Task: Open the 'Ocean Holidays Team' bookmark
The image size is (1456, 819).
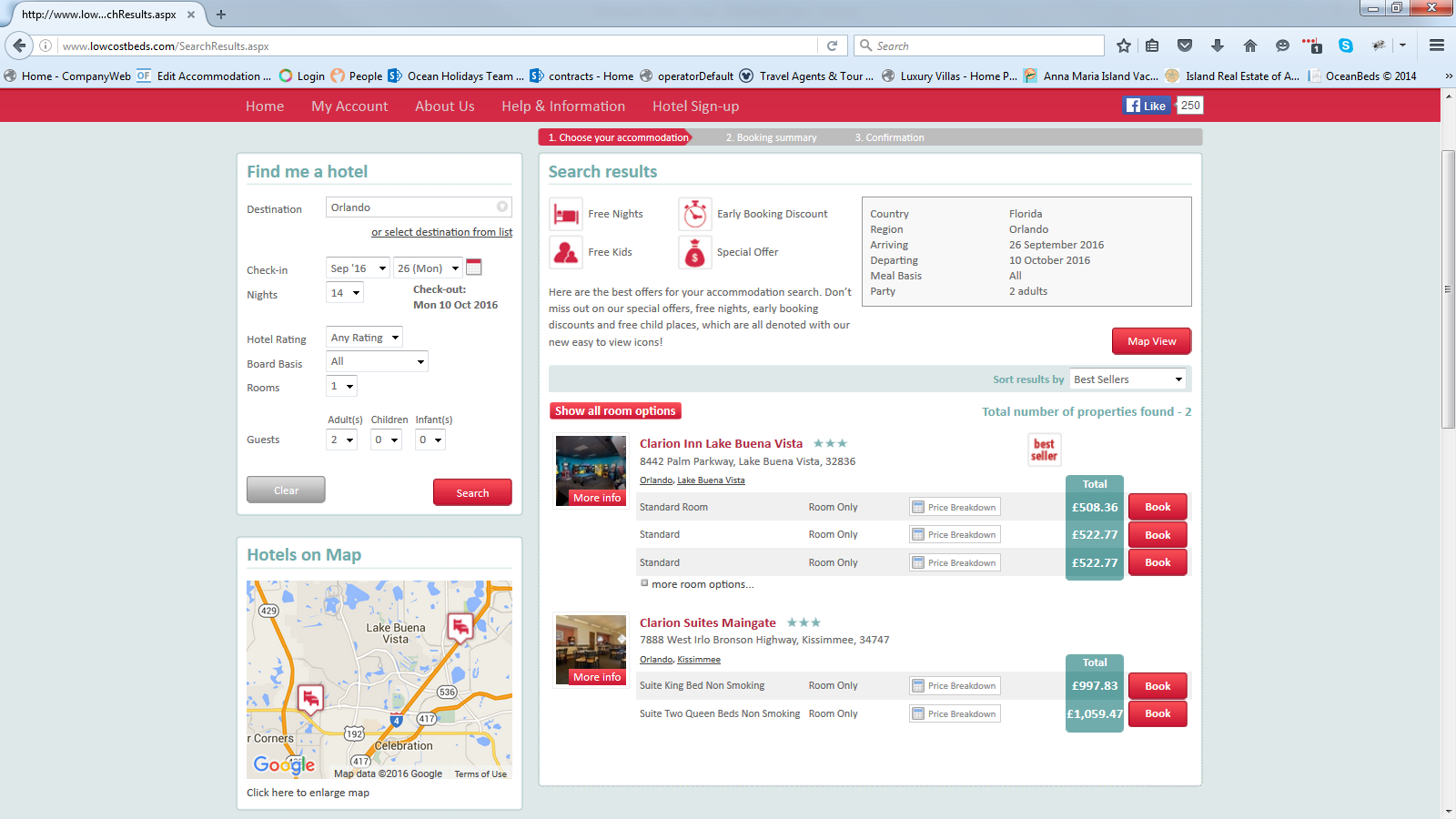Action: tap(456, 76)
